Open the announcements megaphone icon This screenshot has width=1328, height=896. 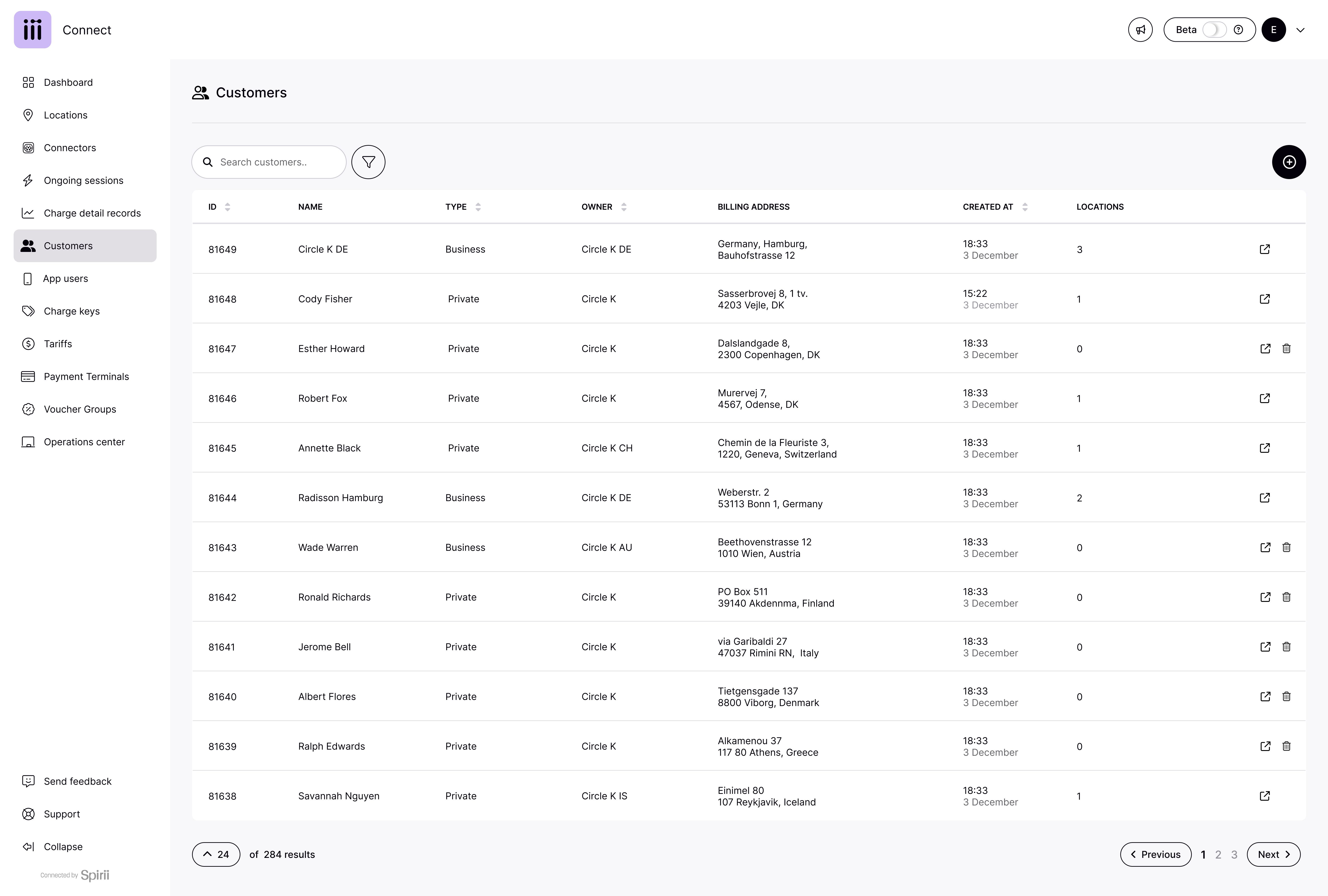point(1140,30)
